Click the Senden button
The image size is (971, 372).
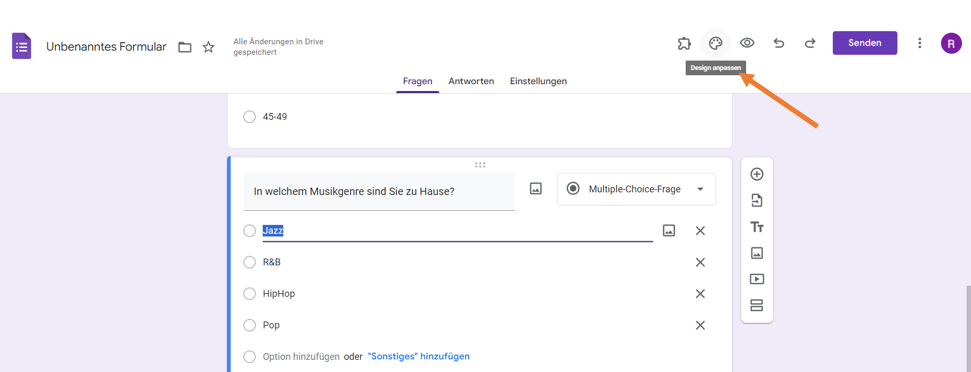[x=864, y=43]
